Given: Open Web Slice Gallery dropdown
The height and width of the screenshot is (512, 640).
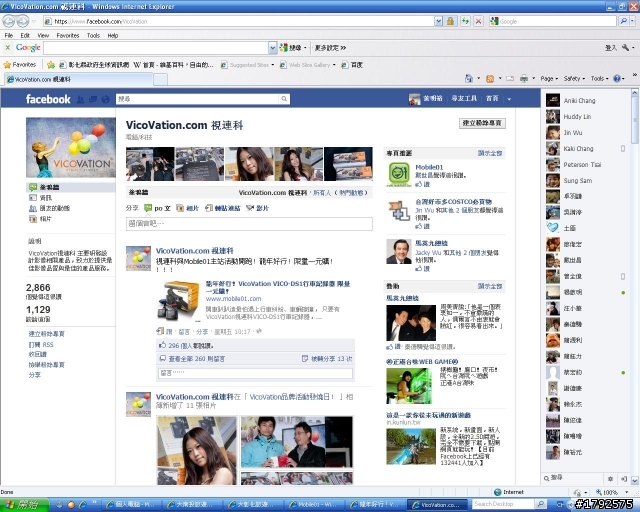Looking at the screenshot, I should (x=334, y=65).
